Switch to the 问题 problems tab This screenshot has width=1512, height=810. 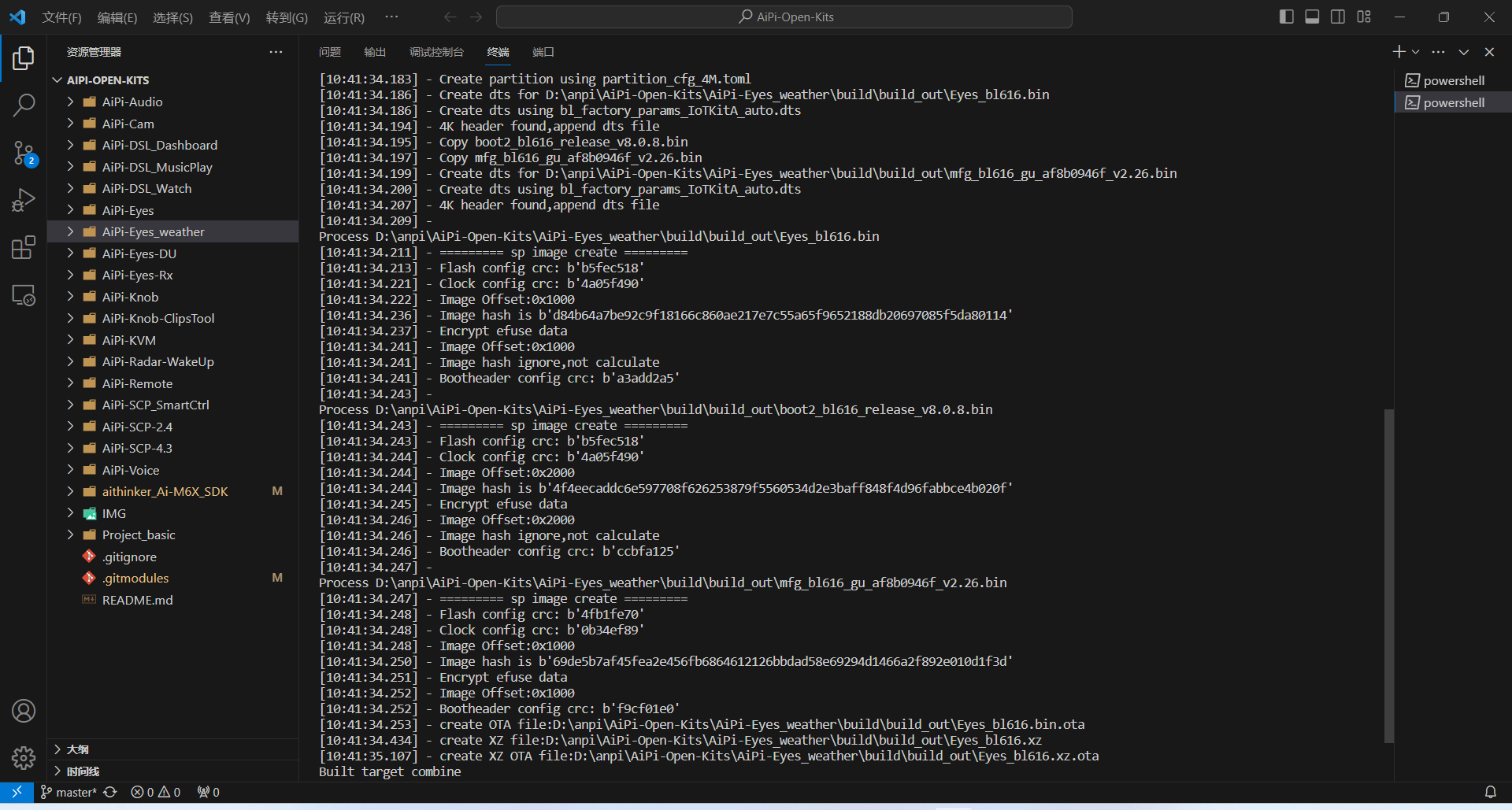coord(330,52)
